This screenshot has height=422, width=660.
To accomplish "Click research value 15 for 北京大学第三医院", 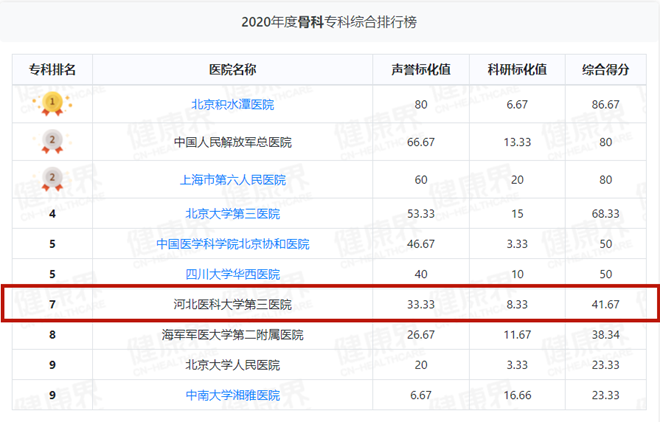I will point(517,214).
